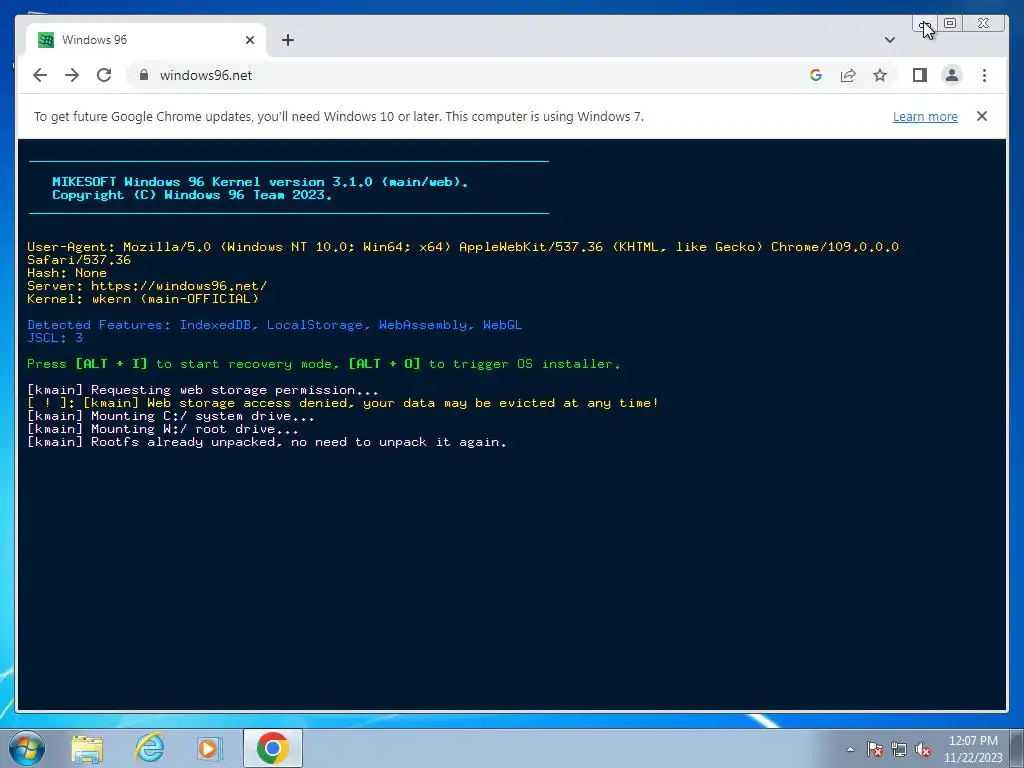Click the 'Server: https://windows96.net/' line
1024x768 pixels.
coord(147,286)
